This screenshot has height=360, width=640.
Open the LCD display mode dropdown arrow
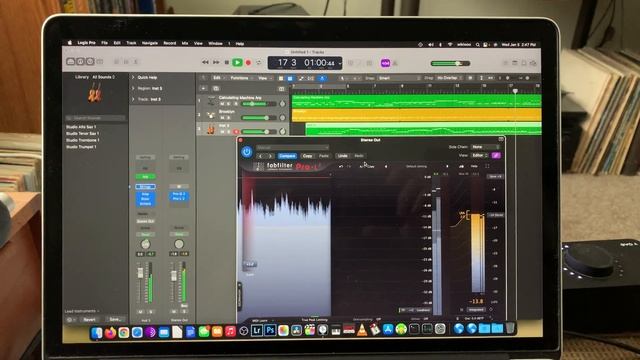tap(340, 63)
